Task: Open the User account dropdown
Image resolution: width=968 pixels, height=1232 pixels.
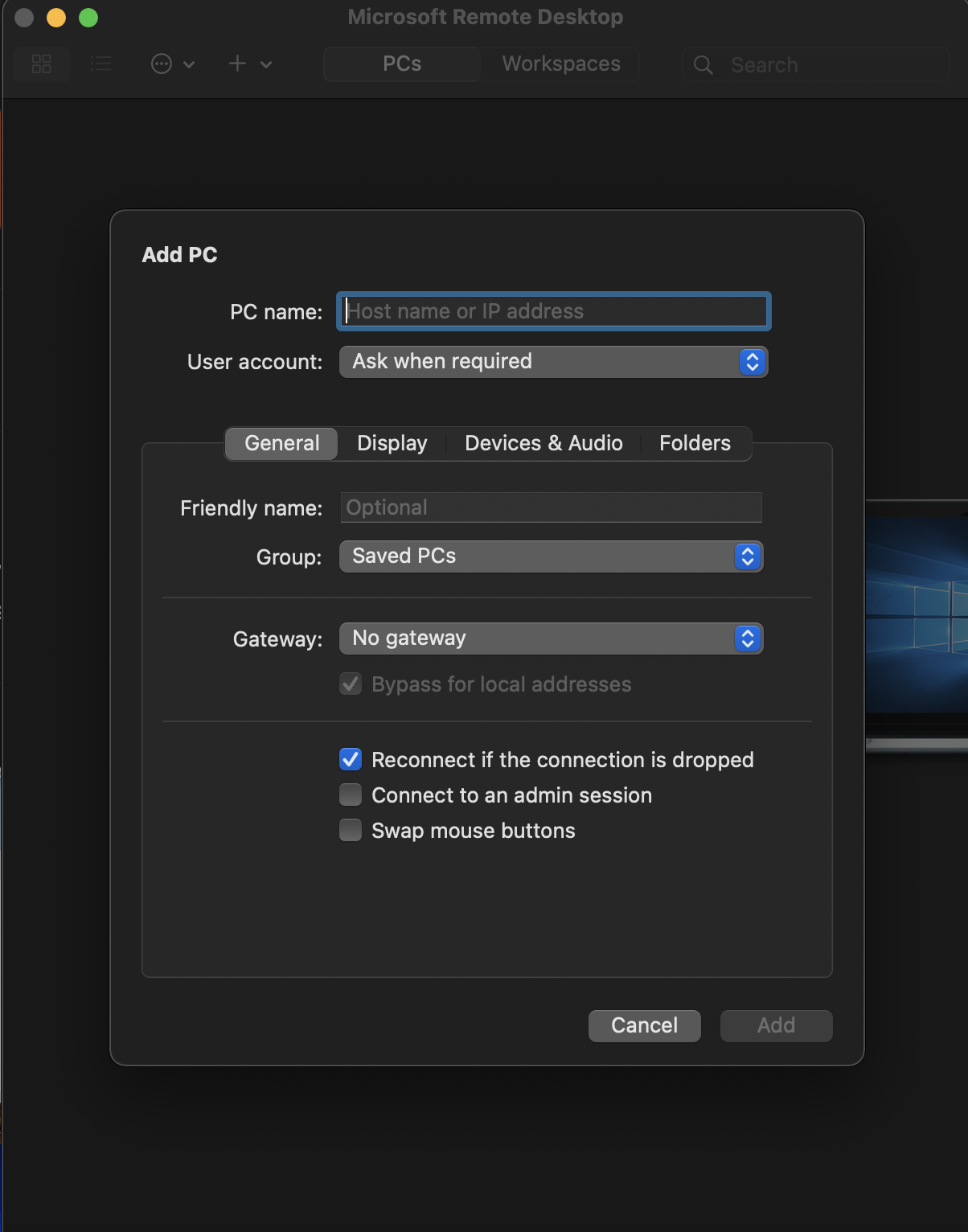Action: [x=554, y=362]
